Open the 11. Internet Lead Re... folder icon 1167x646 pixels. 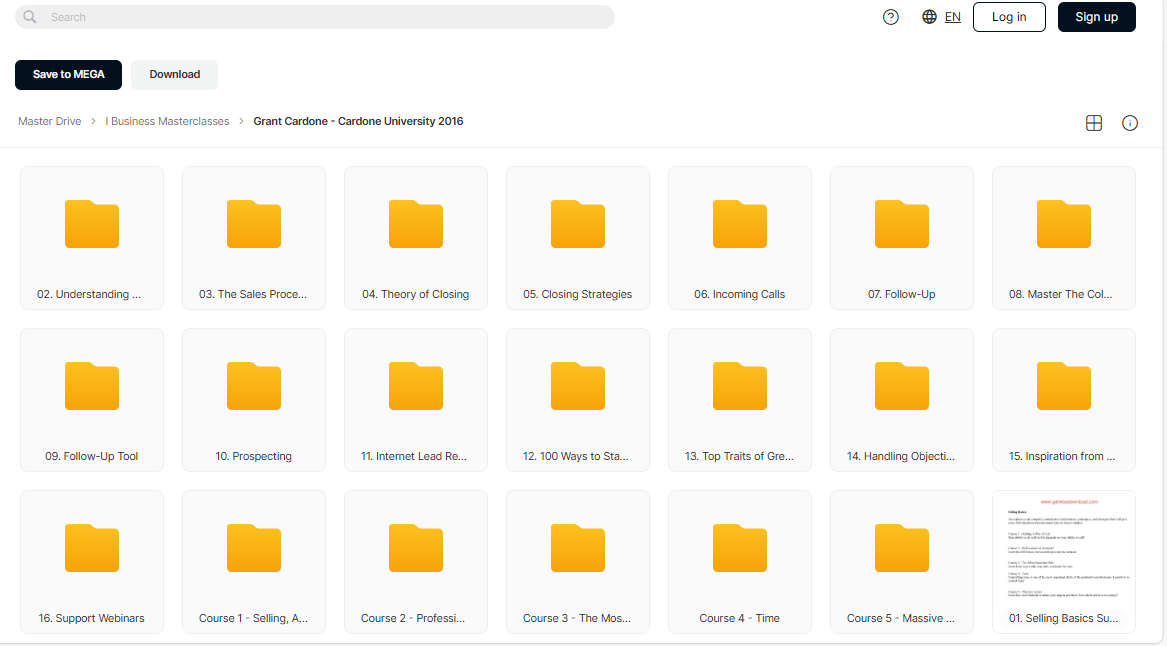pos(416,386)
